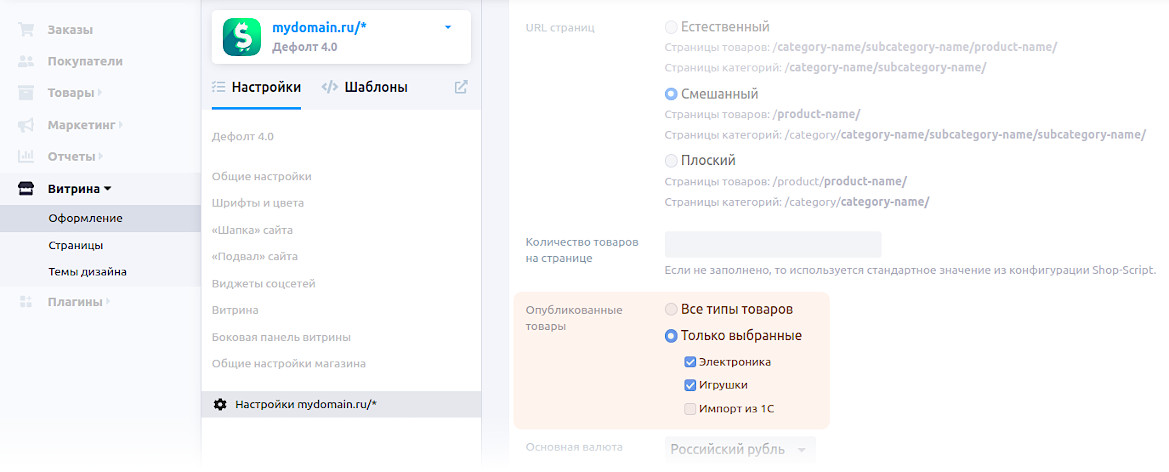Open Заказы in main menu

point(70,30)
